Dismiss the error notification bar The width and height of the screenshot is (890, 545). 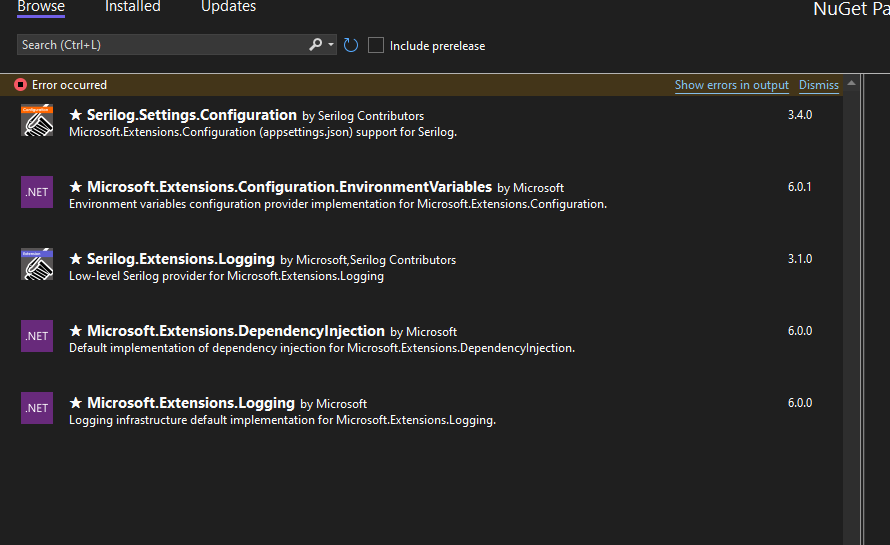(x=818, y=85)
